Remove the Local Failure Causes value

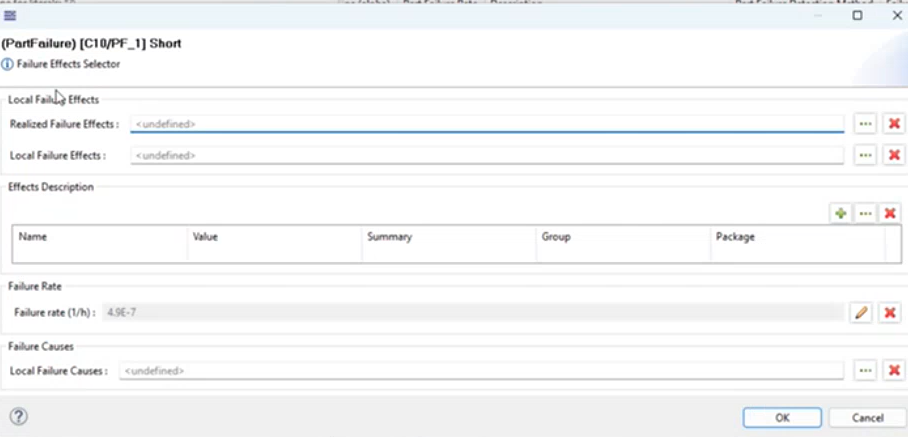click(894, 370)
